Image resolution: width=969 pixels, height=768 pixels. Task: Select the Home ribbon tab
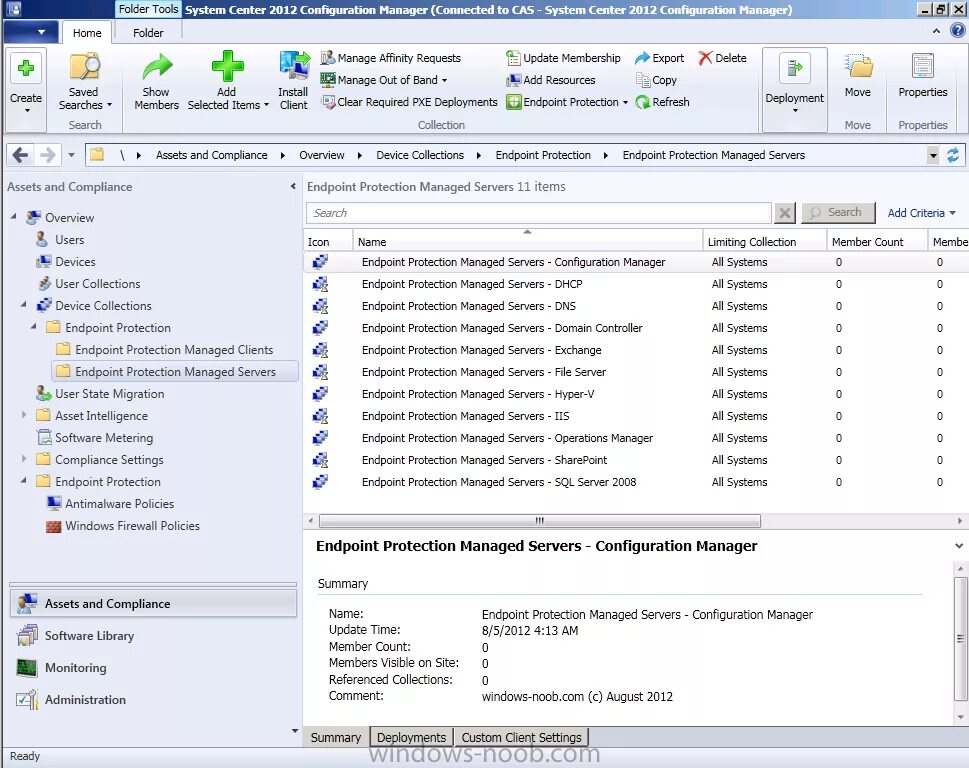coord(87,33)
